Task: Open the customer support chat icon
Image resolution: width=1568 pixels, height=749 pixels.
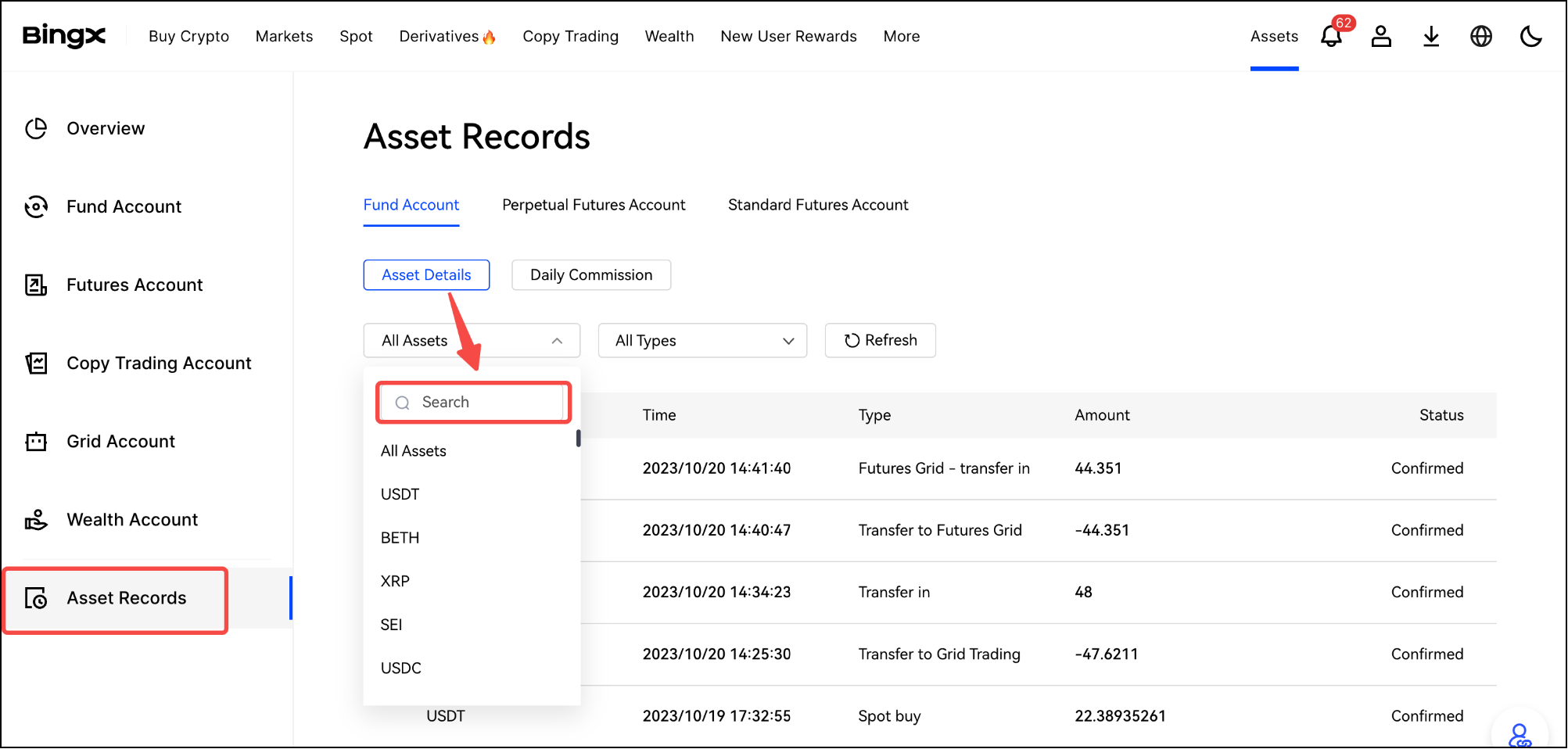Action: coord(1520,735)
